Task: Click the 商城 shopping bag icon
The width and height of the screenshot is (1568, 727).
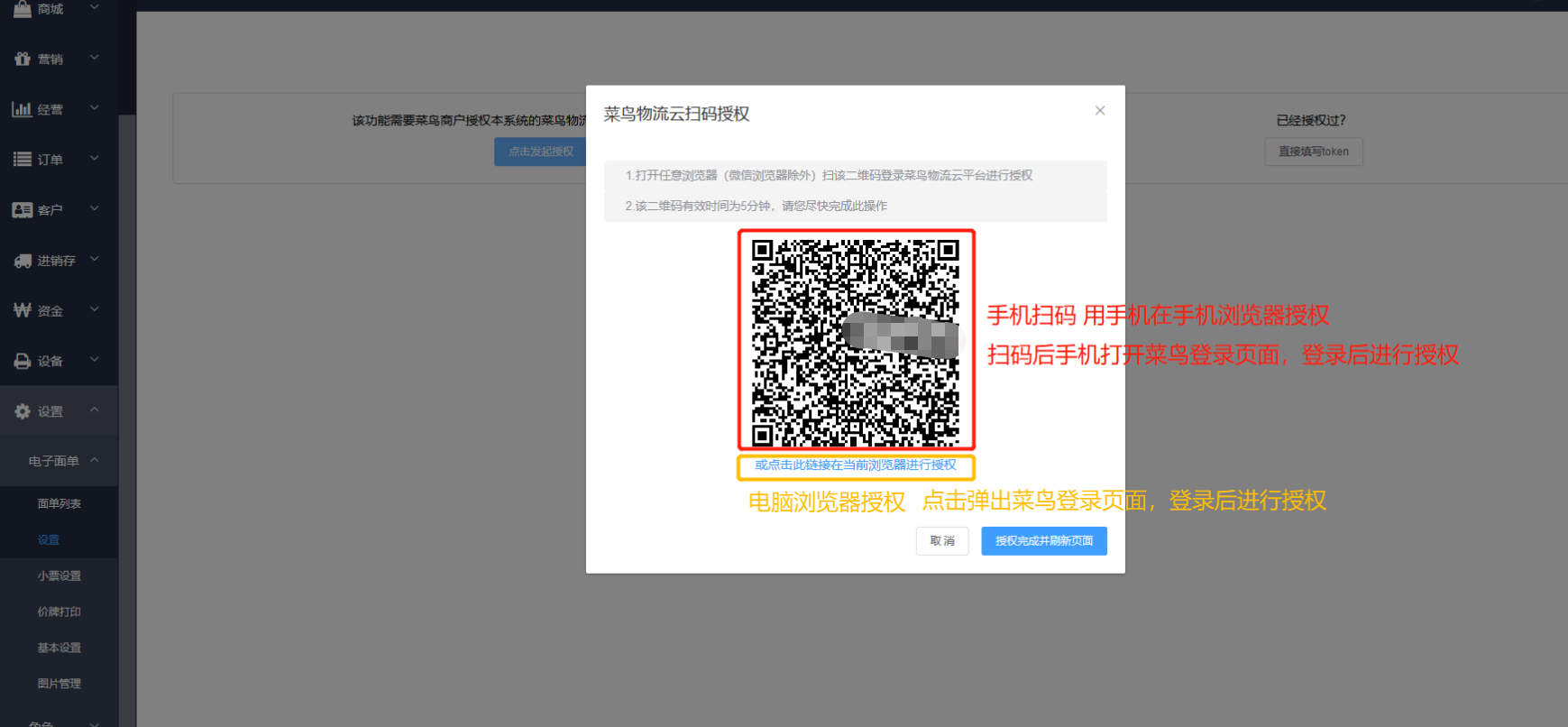Action: tap(23, 8)
